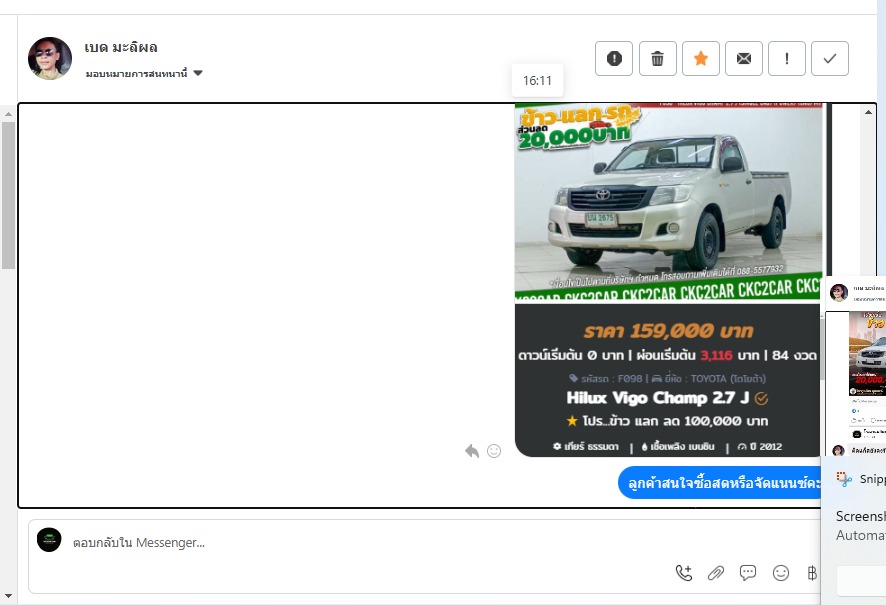886x605 pixels.
Task: Star this conversation as follow-up
Action: point(701,58)
